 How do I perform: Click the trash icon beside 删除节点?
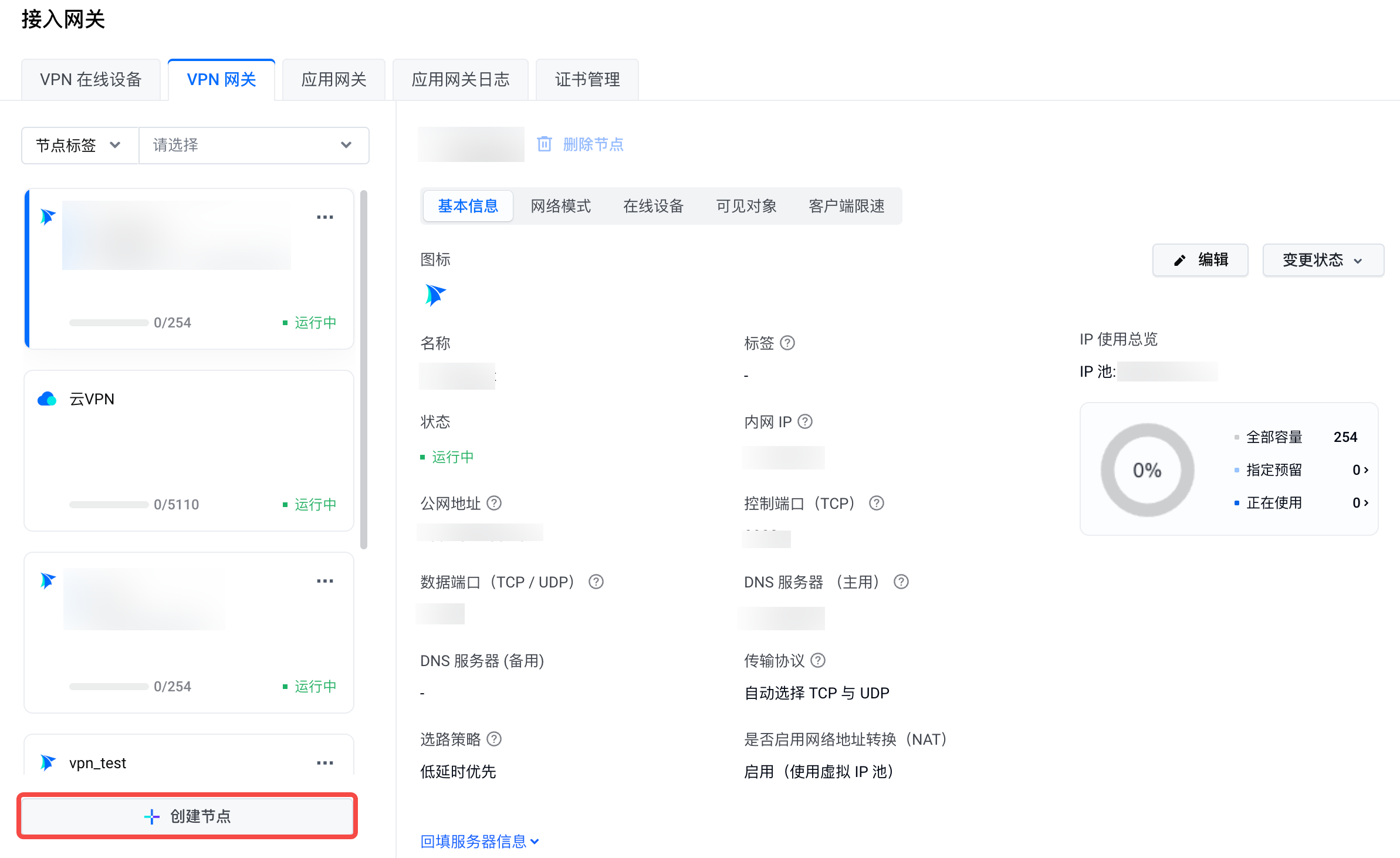545,144
